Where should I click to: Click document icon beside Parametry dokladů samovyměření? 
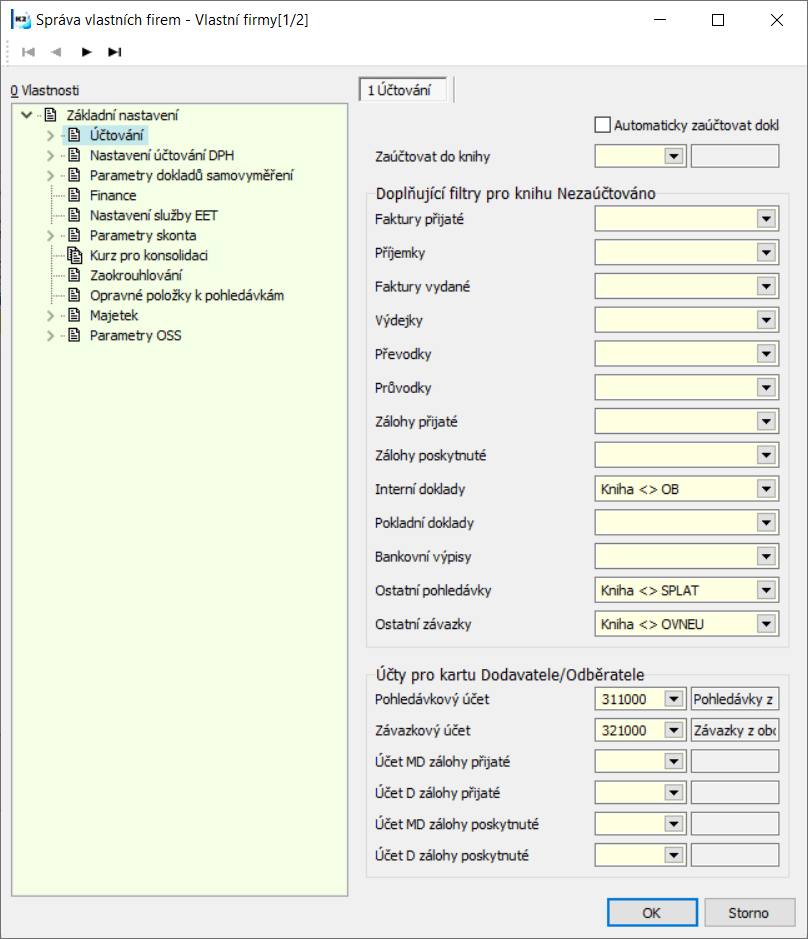point(74,175)
